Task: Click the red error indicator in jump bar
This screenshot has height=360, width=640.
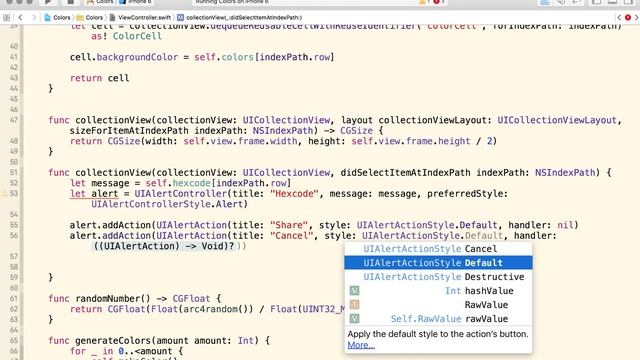Action: tap(628, 18)
